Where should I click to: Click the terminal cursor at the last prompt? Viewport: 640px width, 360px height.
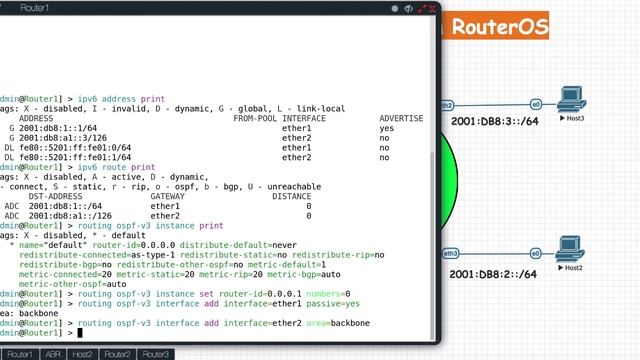coord(80,333)
